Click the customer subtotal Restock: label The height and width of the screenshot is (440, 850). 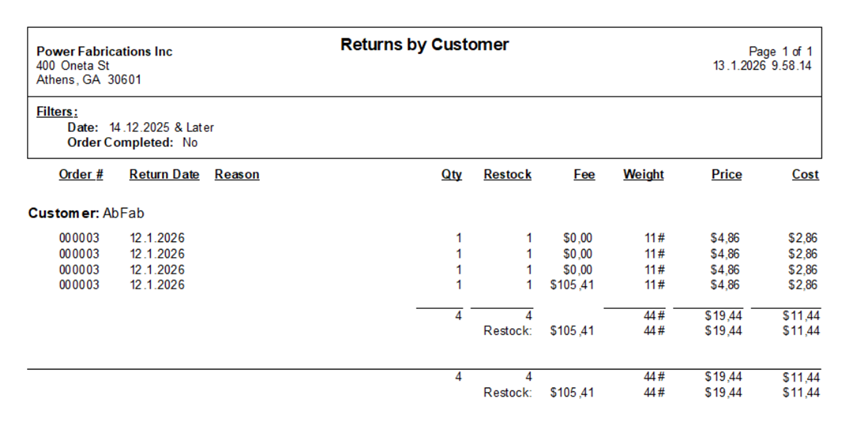tap(507, 331)
